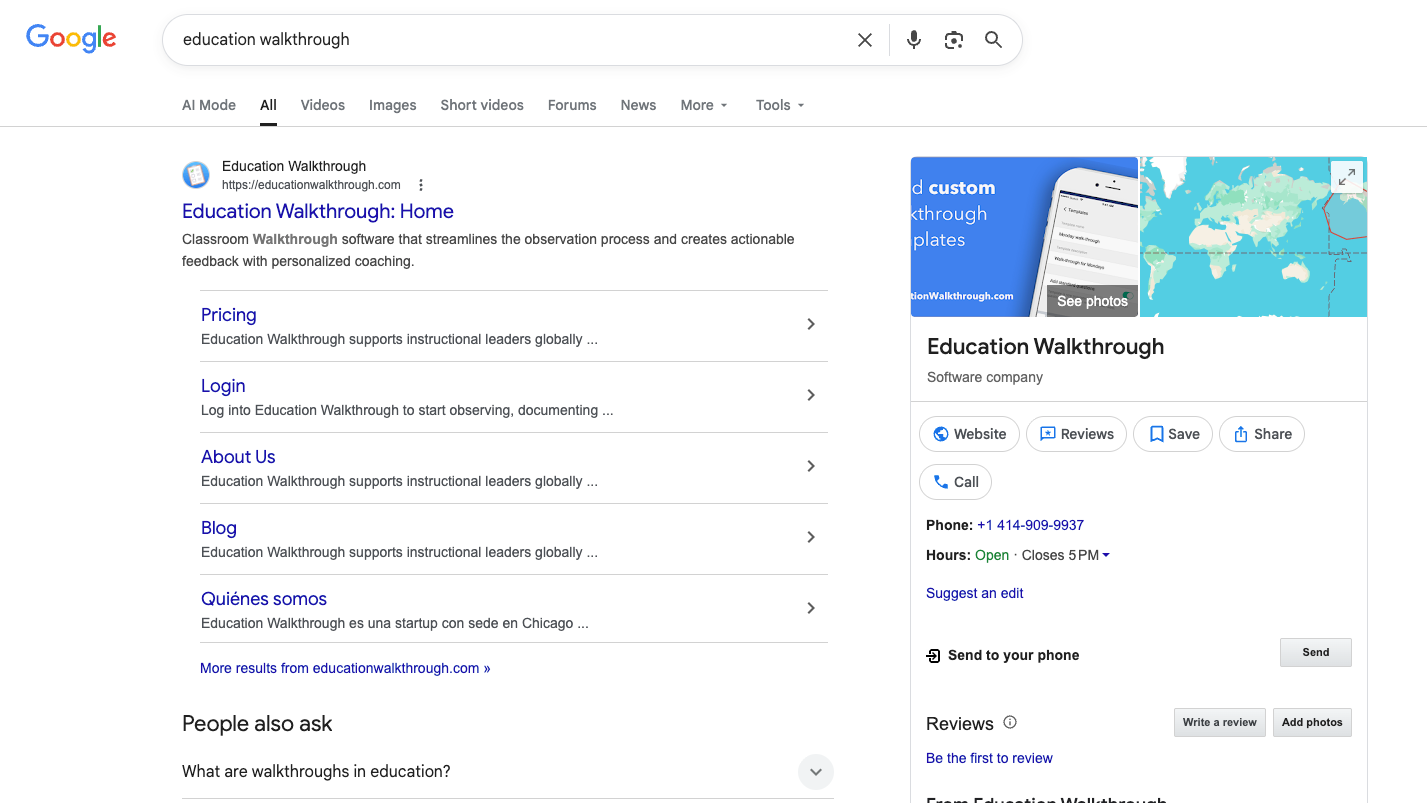Click the info icon next to Reviews
This screenshot has width=1427, height=803.
1010,722
